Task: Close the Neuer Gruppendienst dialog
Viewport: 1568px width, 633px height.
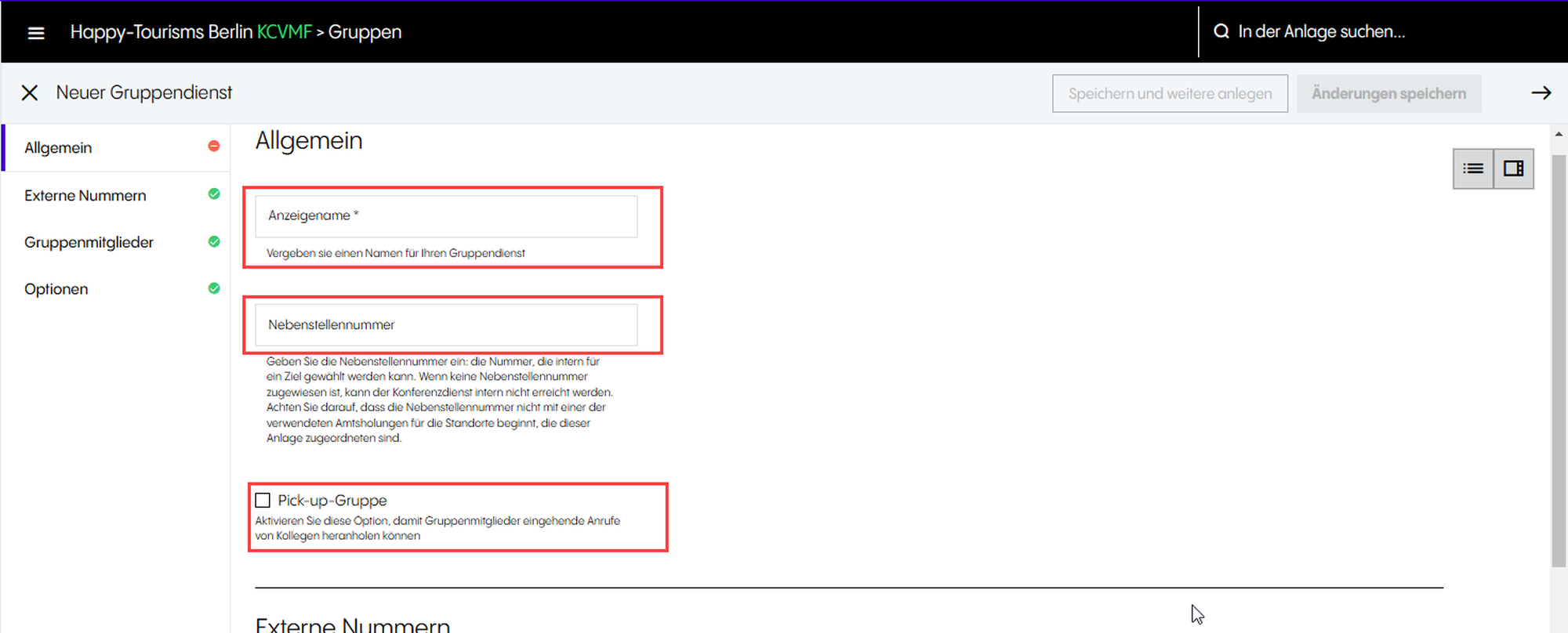Action: coord(30,93)
